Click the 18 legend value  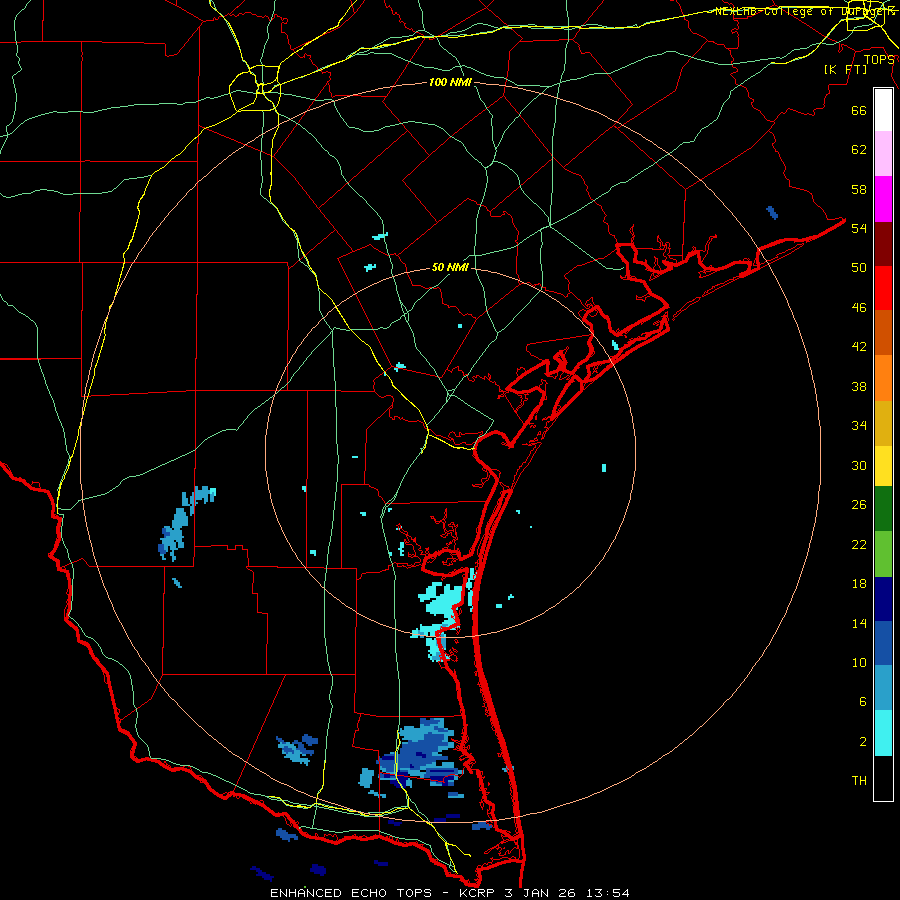coord(859,584)
